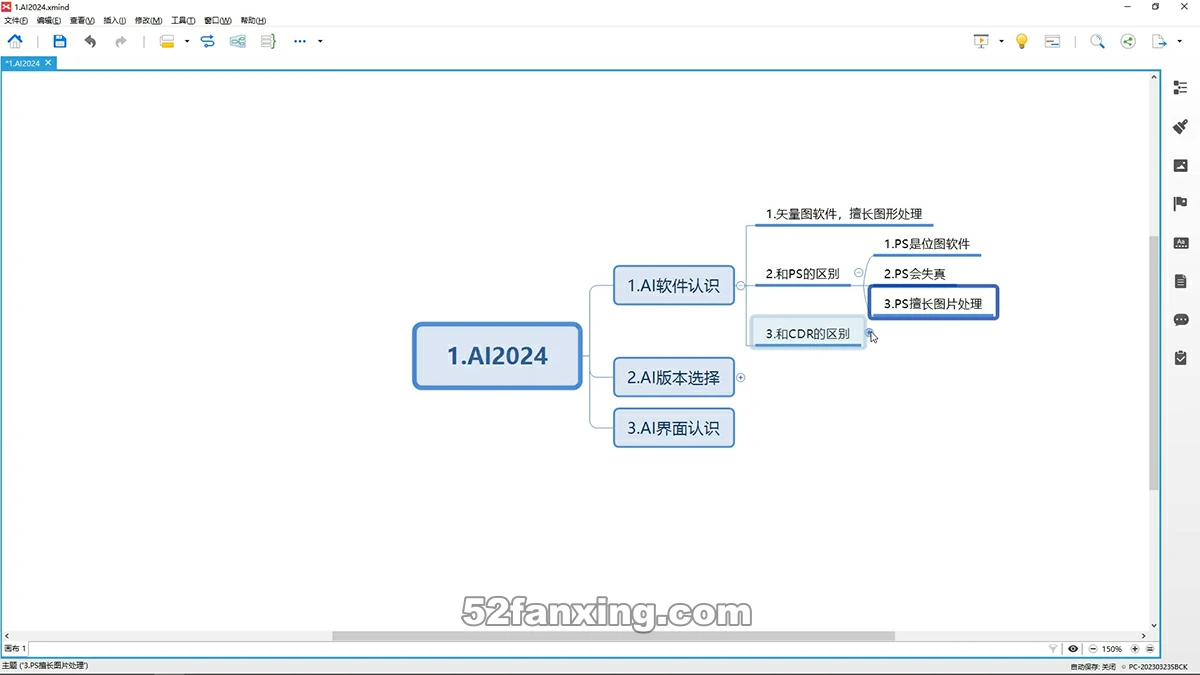Click the horizontal scrollbar thumb
This screenshot has width=1200, height=675.
coord(613,636)
